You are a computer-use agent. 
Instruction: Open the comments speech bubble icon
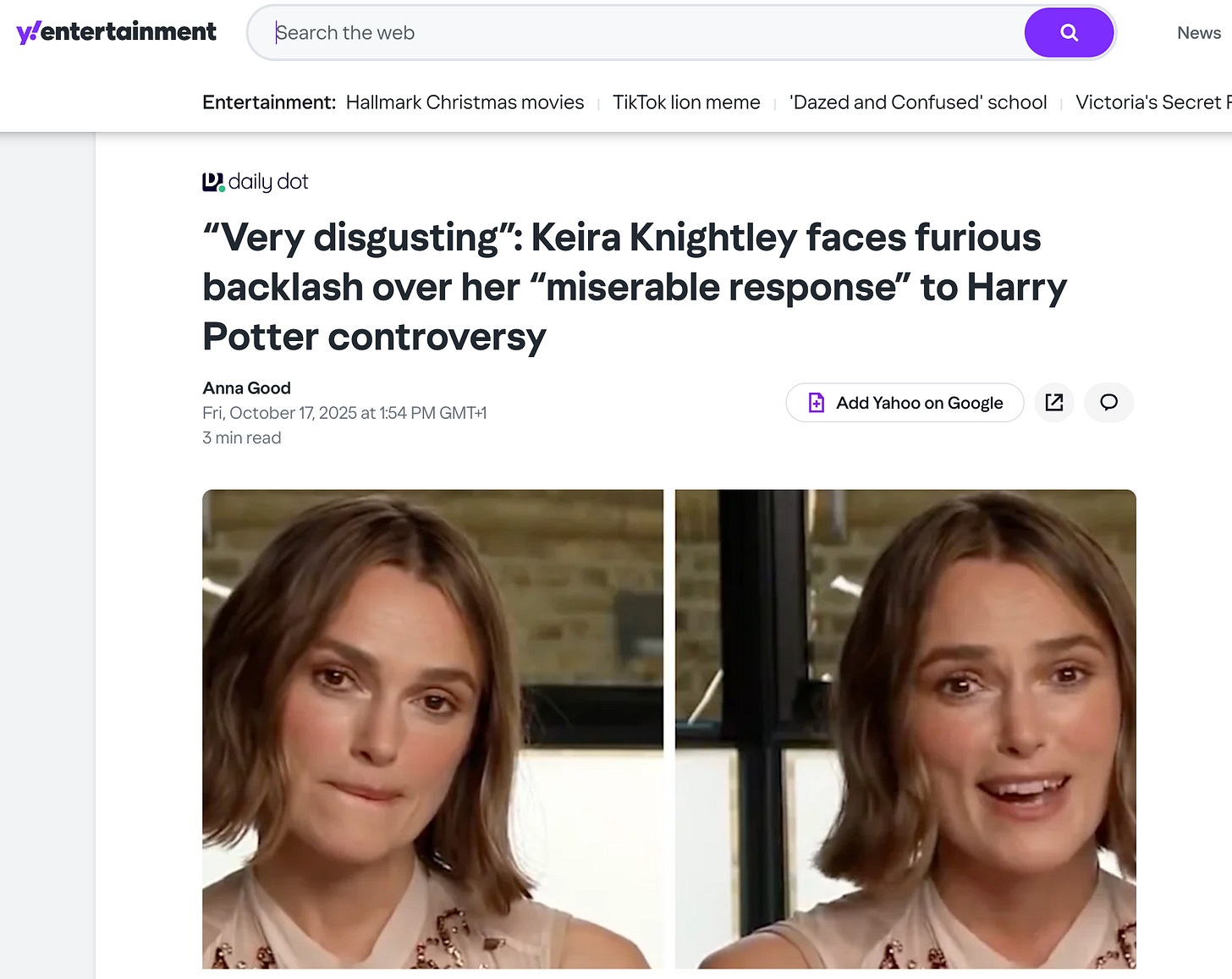1108,403
